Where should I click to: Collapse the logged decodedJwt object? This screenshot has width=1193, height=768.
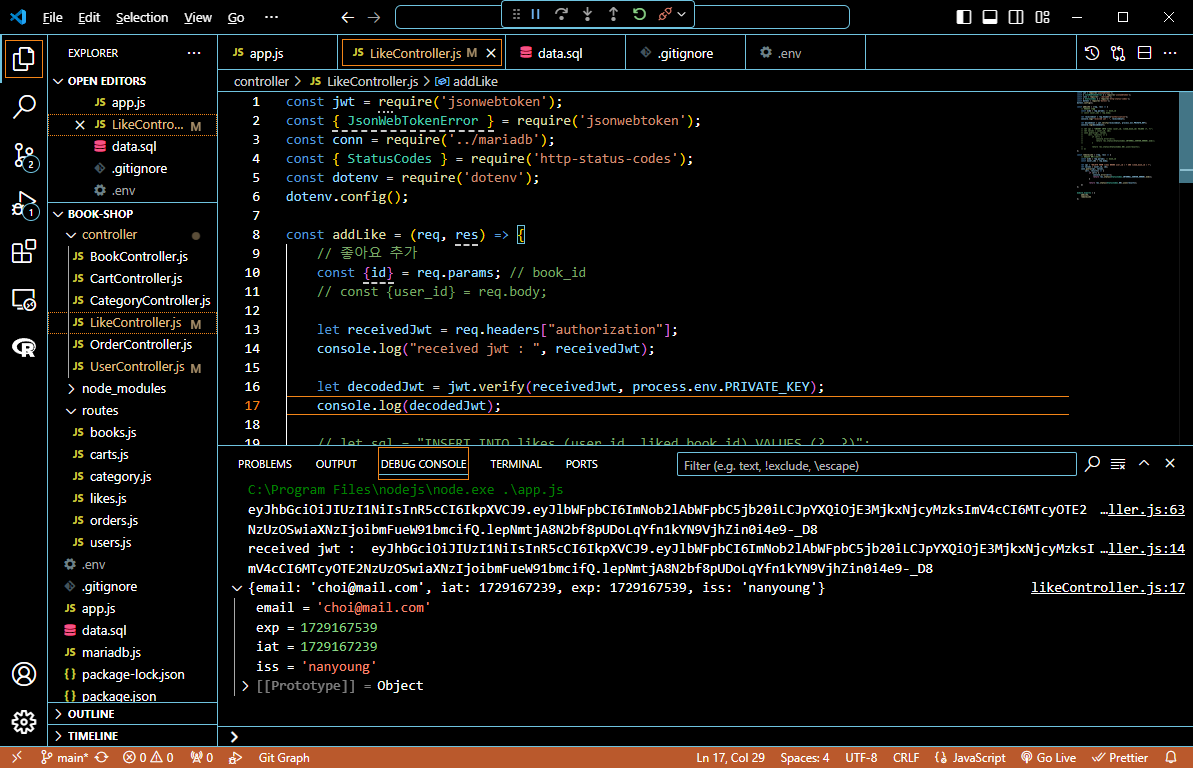tap(237, 588)
